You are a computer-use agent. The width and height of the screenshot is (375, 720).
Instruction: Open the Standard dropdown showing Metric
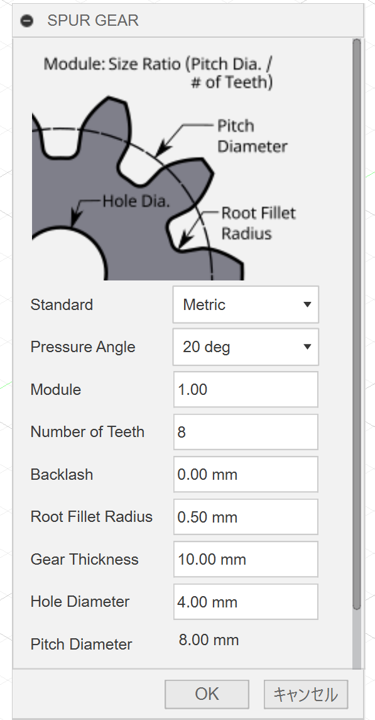[246, 304]
